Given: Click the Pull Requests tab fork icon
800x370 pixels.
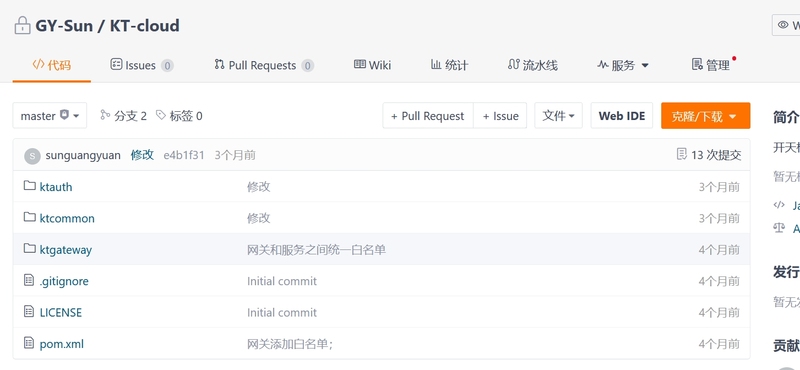Looking at the screenshot, I should 219,64.
